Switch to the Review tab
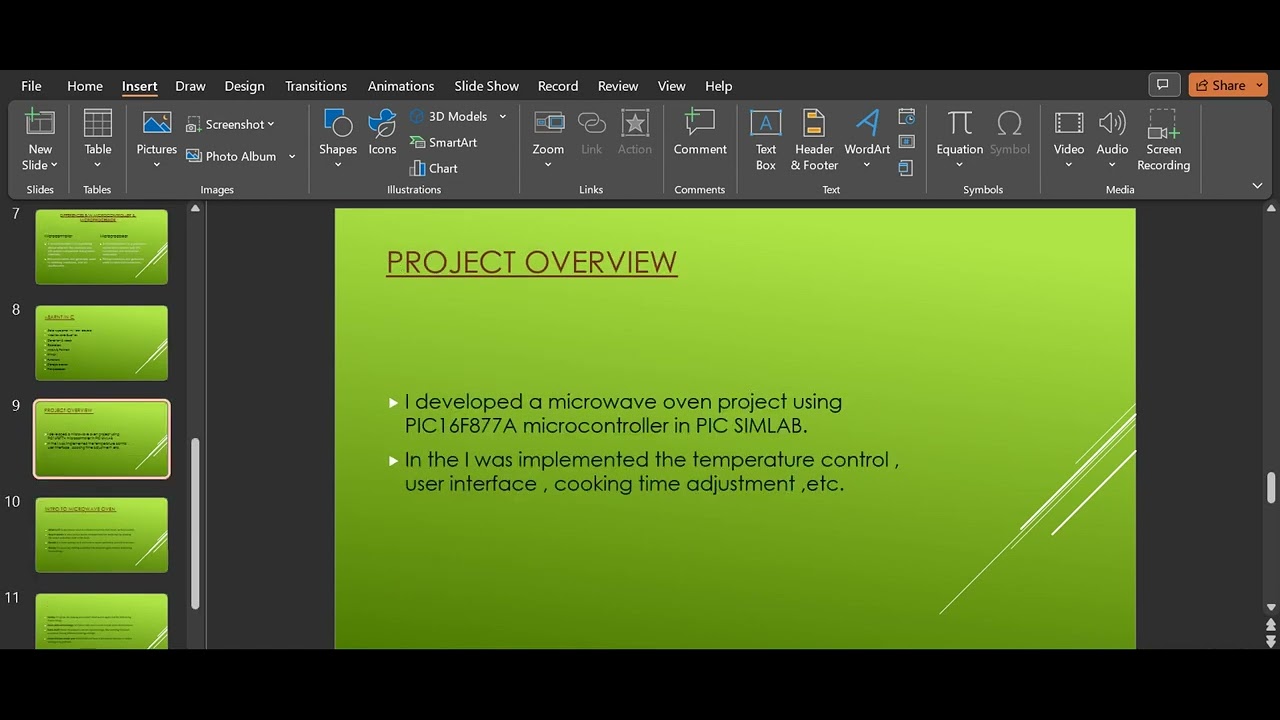Image resolution: width=1280 pixels, height=720 pixels. point(618,86)
